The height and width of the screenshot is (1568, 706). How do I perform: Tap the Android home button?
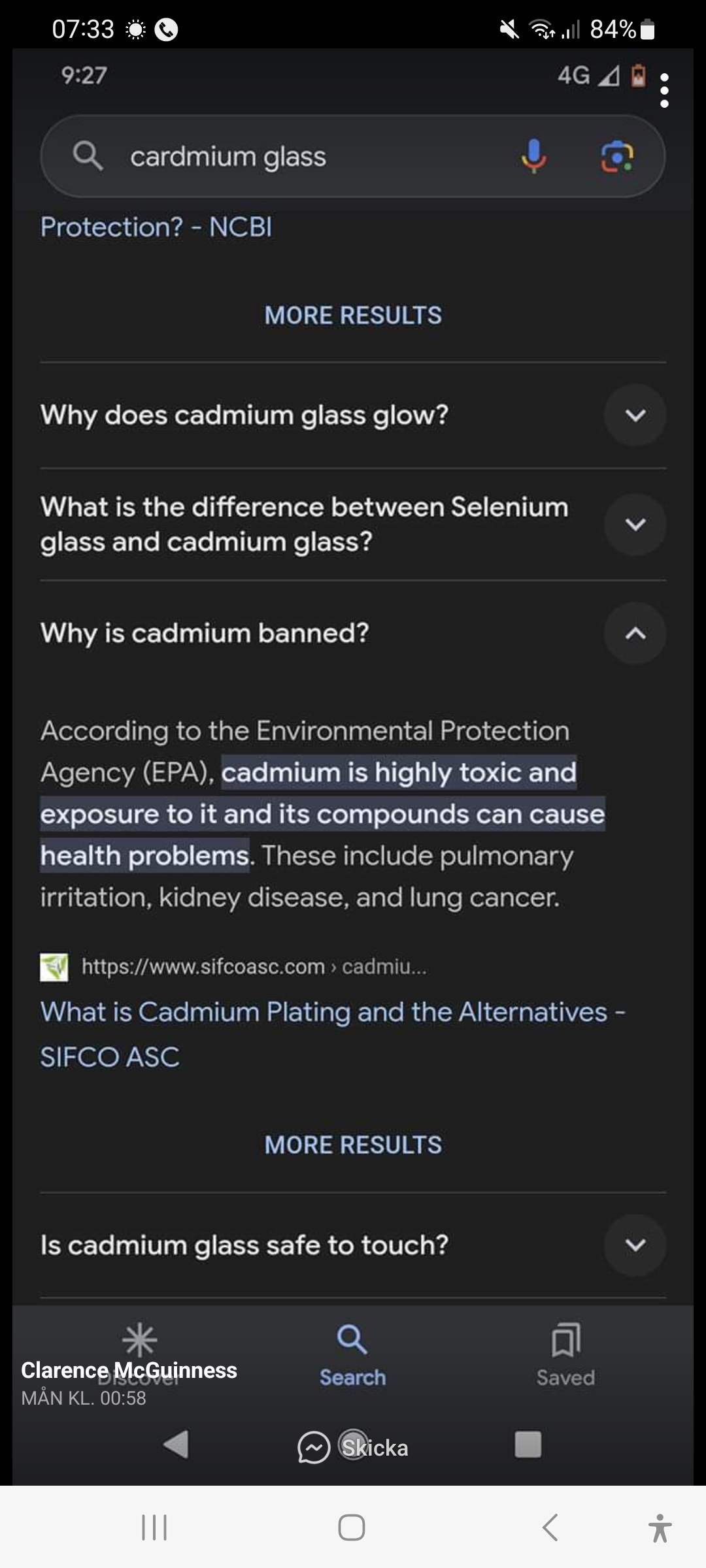point(352,1527)
